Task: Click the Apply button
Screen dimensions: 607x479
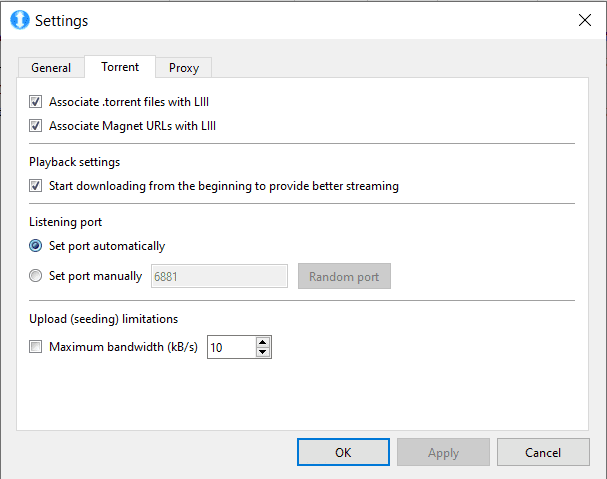Action: click(443, 452)
